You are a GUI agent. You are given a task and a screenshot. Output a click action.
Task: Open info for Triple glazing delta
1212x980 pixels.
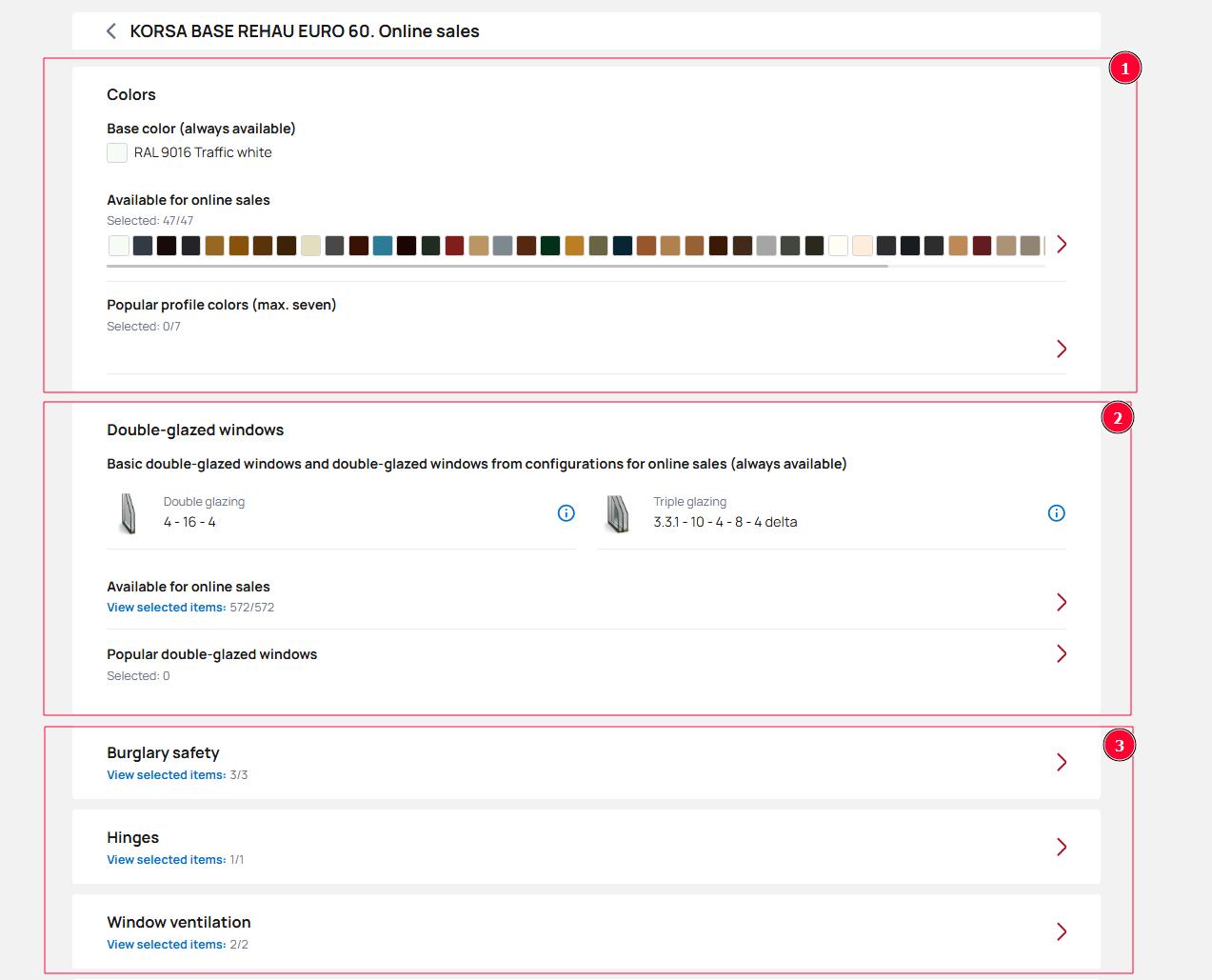point(1056,513)
